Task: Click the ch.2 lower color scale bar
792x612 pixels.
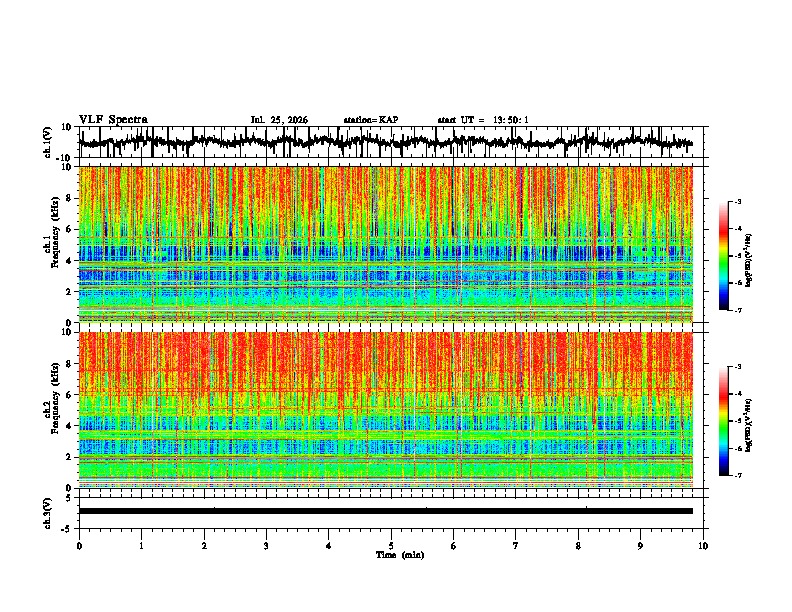Action: click(723, 421)
